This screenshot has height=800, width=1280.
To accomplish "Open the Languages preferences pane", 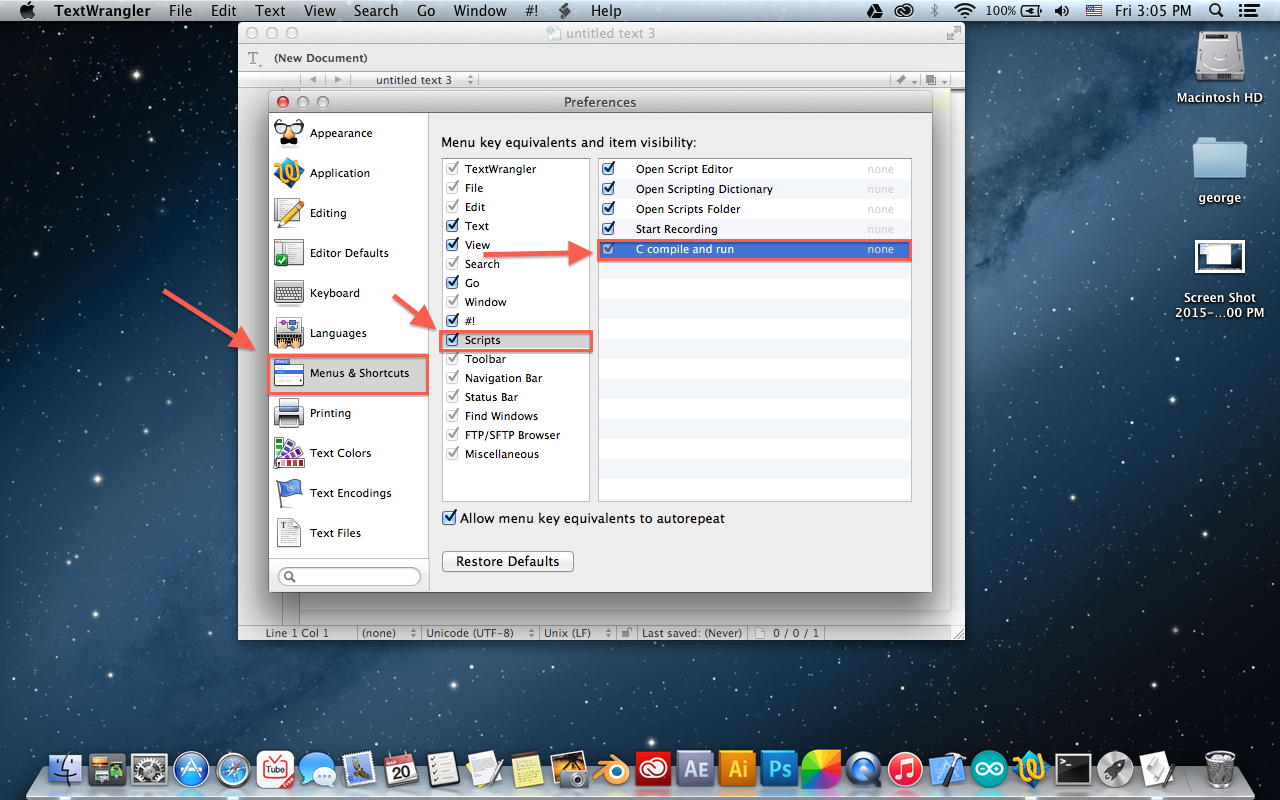I will click(x=348, y=333).
